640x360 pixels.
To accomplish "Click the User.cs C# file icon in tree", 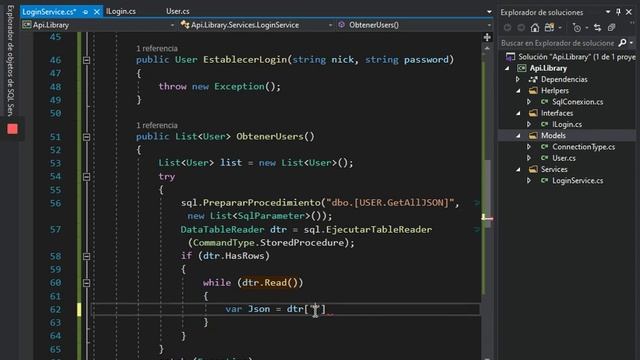I will click(x=544, y=158).
